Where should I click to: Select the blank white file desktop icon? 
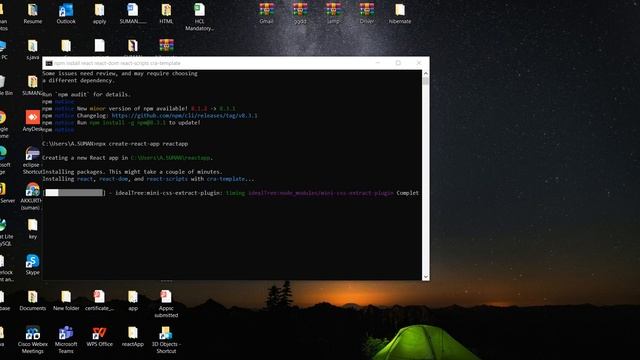99,46
